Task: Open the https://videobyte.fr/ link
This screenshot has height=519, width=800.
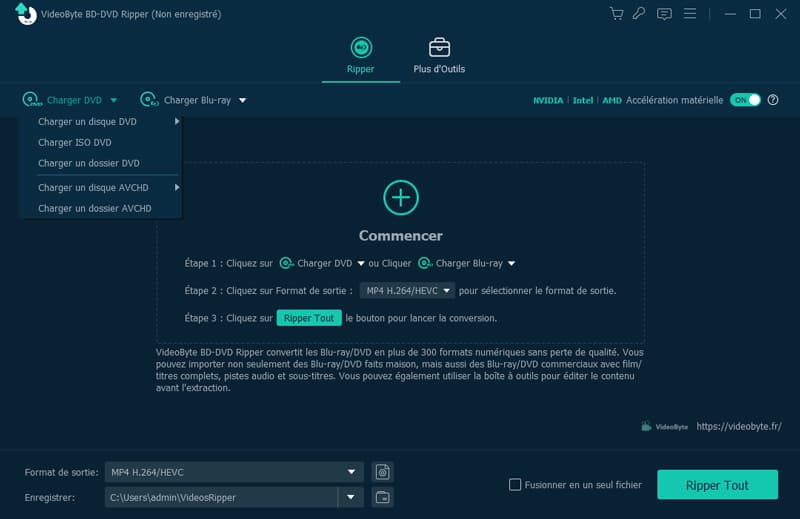Action: (739, 426)
